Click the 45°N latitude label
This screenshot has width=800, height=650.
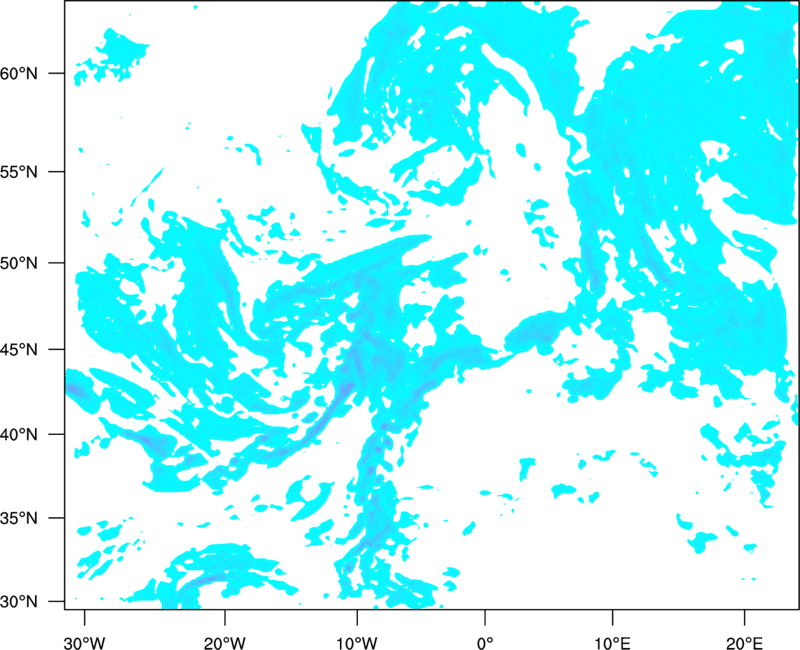(x=19, y=350)
